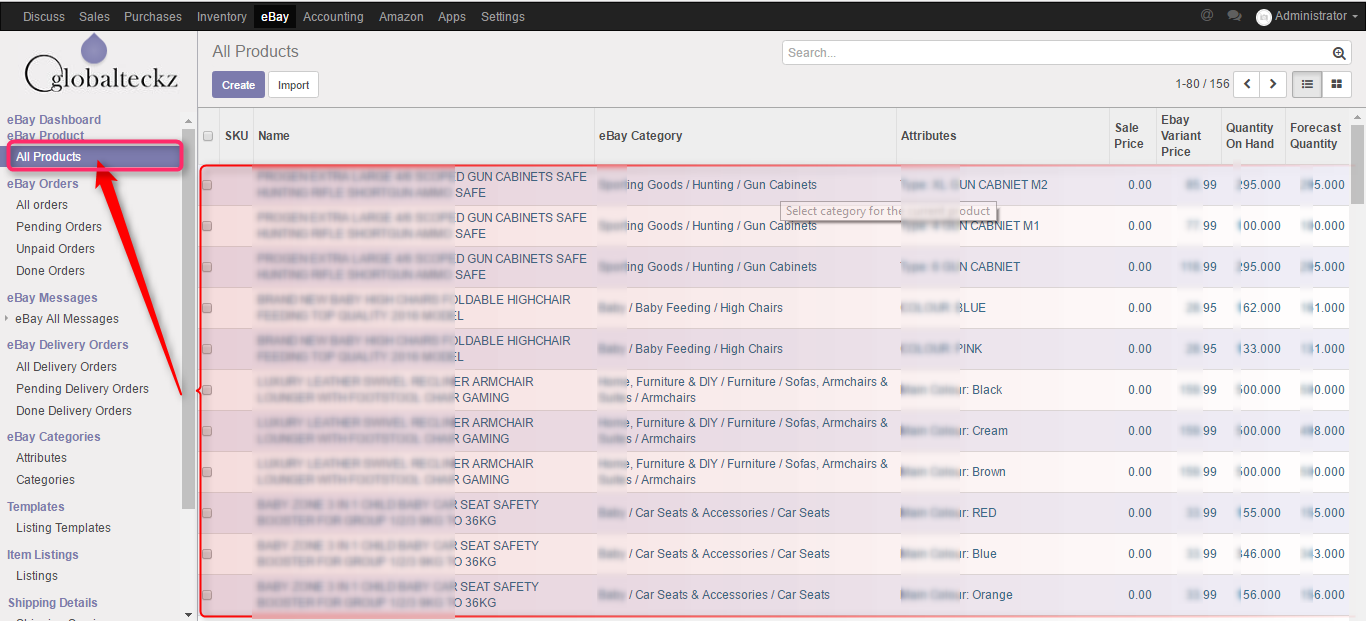This screenshot has width=1366, height=621.
Task: Toggle the select-all checkbox in table header
Action: [208, 136]
